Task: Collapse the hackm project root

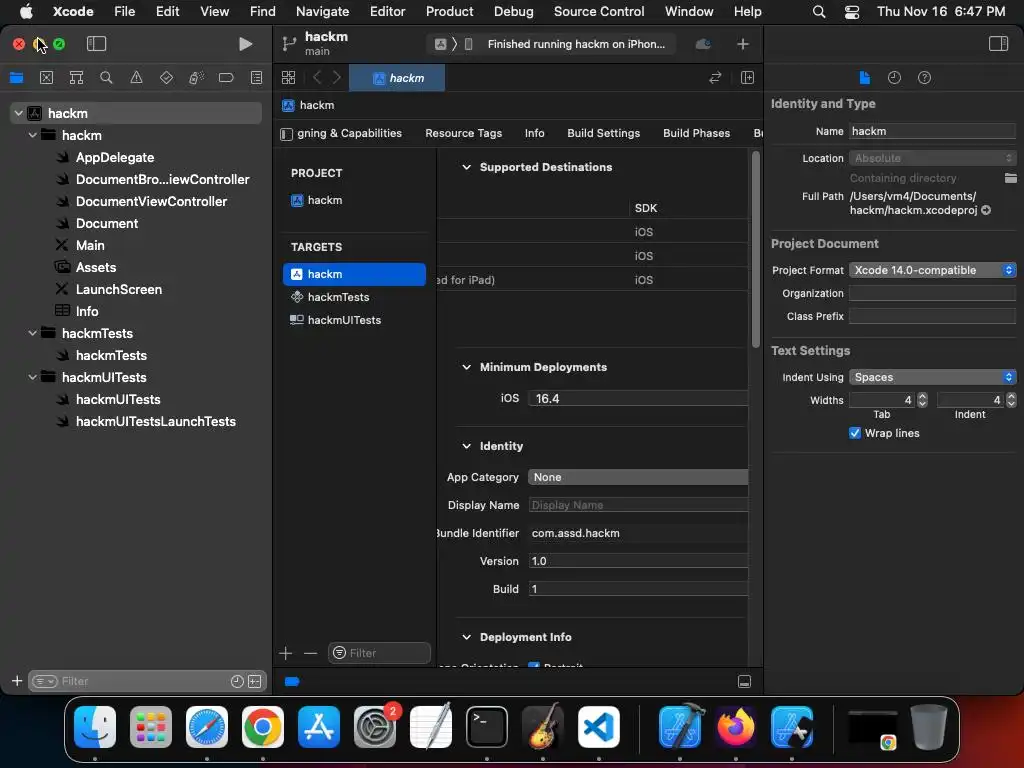Action: pyautogui.click(x=19, y=114)
